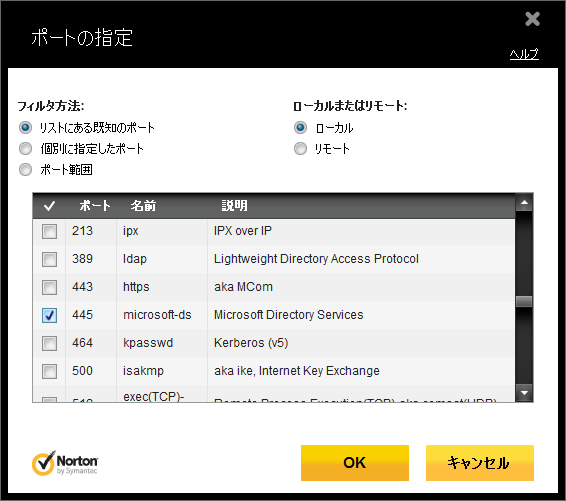The image size is (566, 501).
Task: Choose the ポート範囲 radio button
Action: pos(25,169)
